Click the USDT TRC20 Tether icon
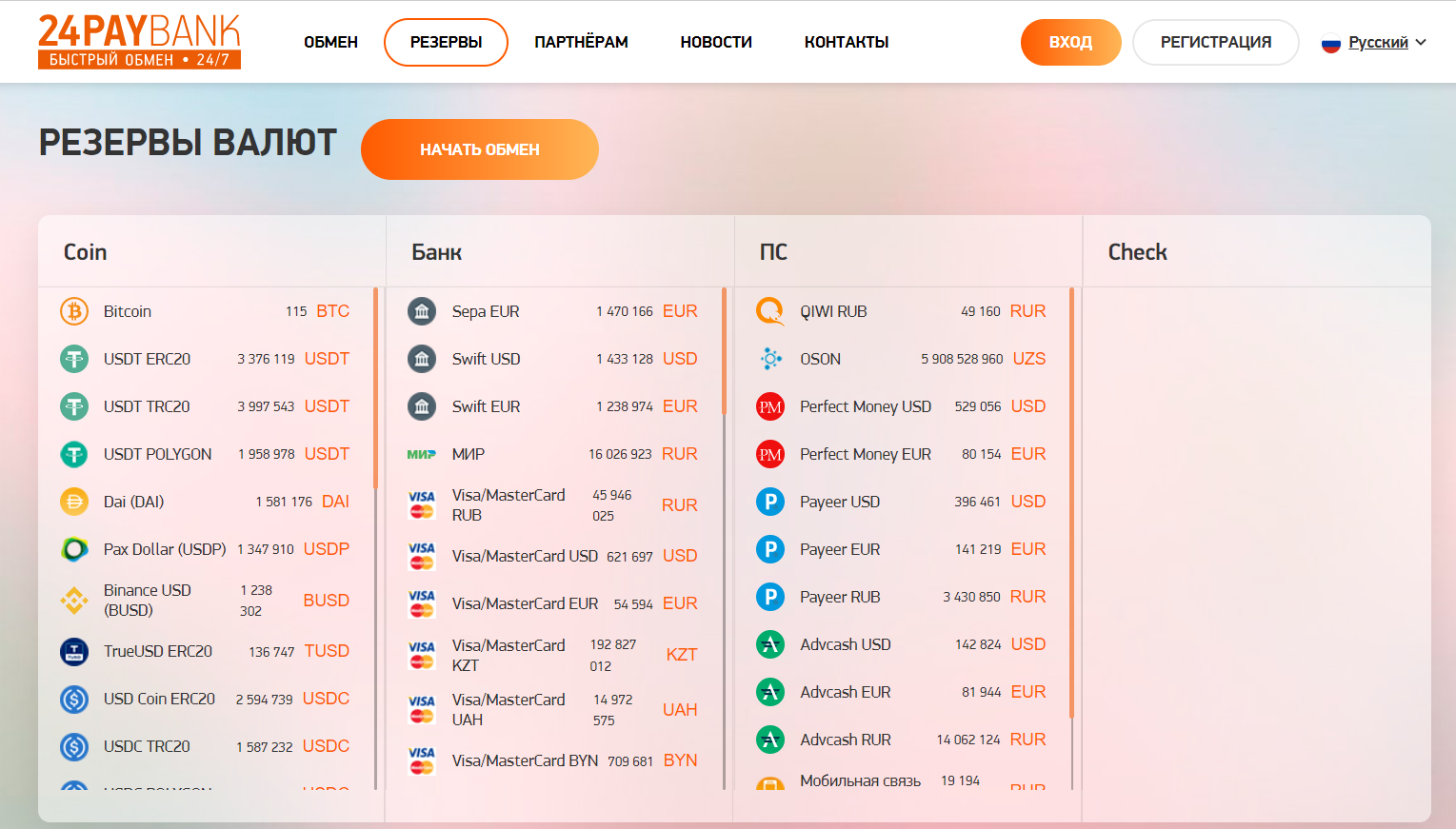The height and width of the screenshot is (829, 1456). (74, 406)
